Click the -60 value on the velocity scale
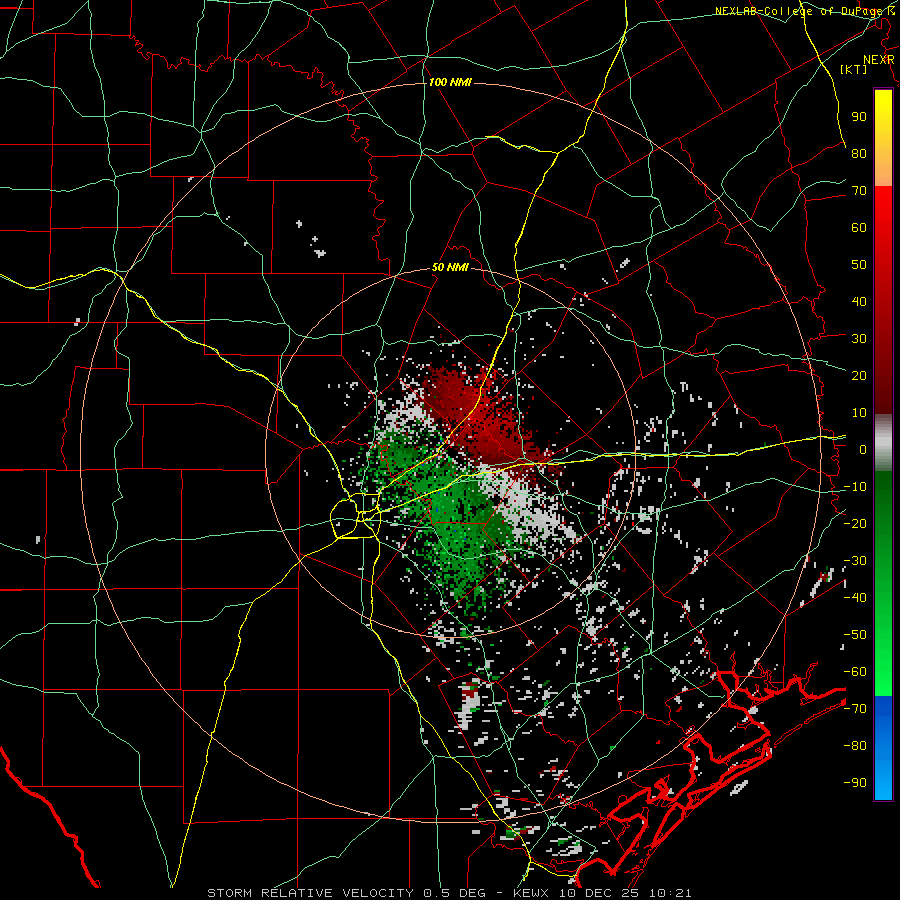The image size is (900, 900). tap(855, 672)
